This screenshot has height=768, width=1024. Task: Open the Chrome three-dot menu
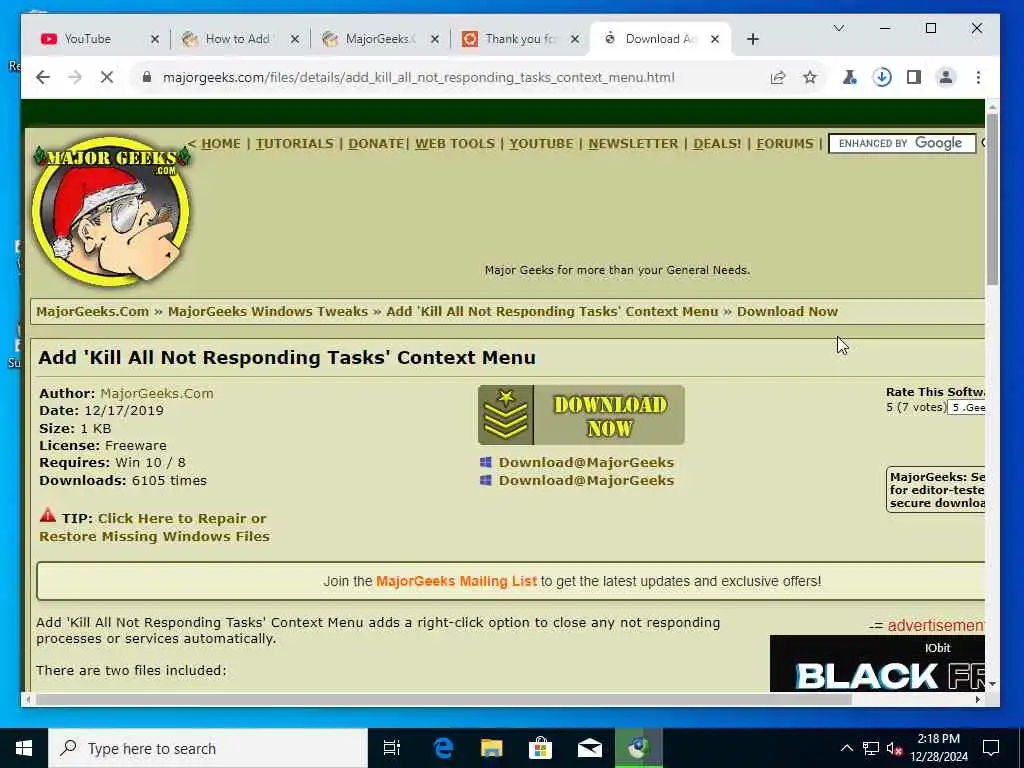coord(978,78)
